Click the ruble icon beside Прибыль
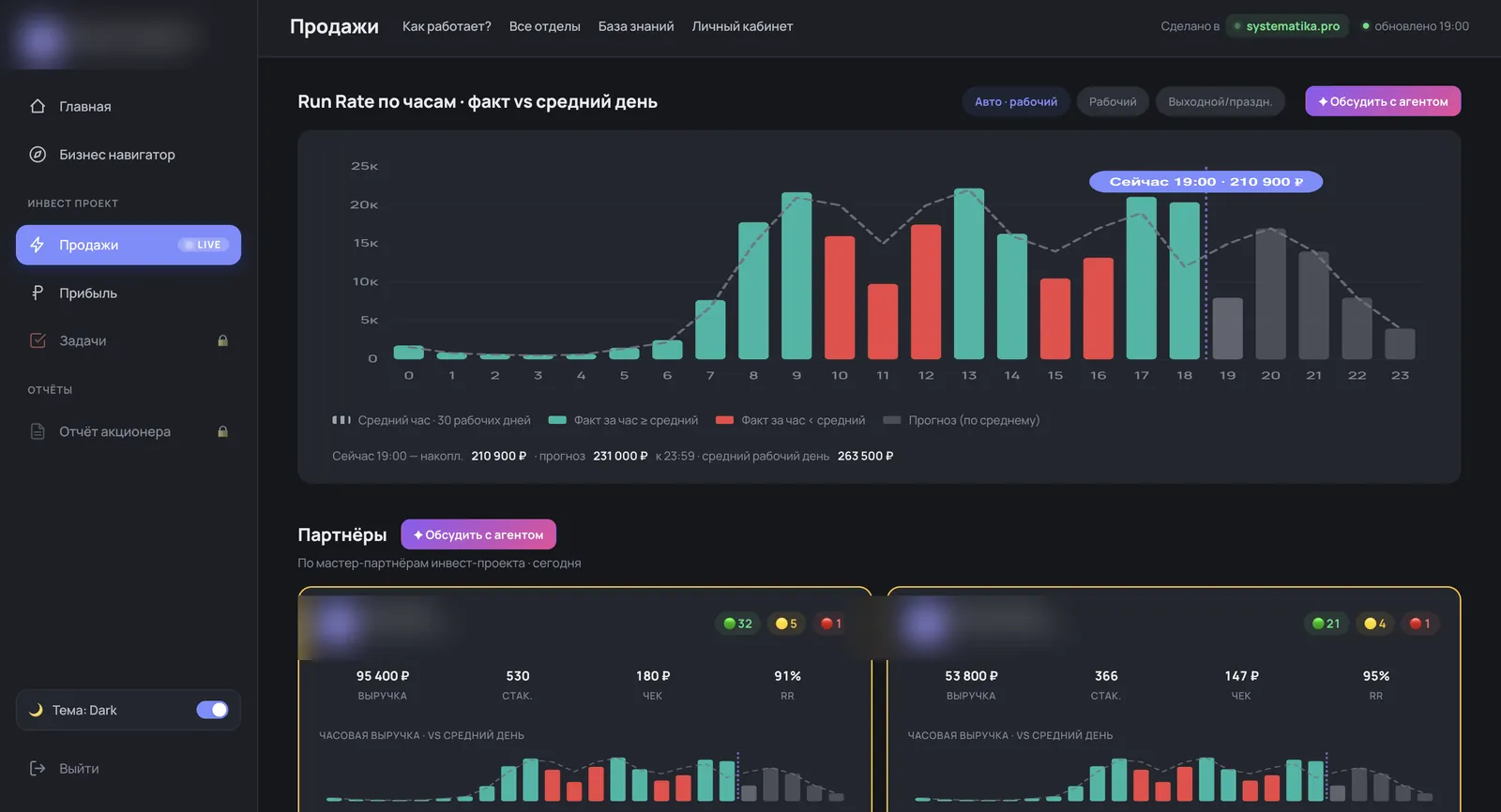 tap(38, 293)
